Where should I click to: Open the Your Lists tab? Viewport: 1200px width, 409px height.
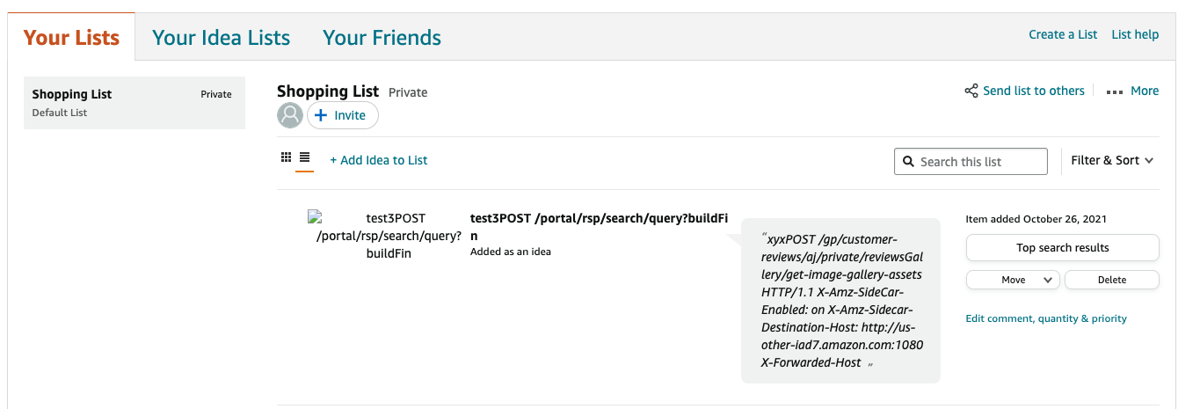pyautogui.click(x=71, y=37)
